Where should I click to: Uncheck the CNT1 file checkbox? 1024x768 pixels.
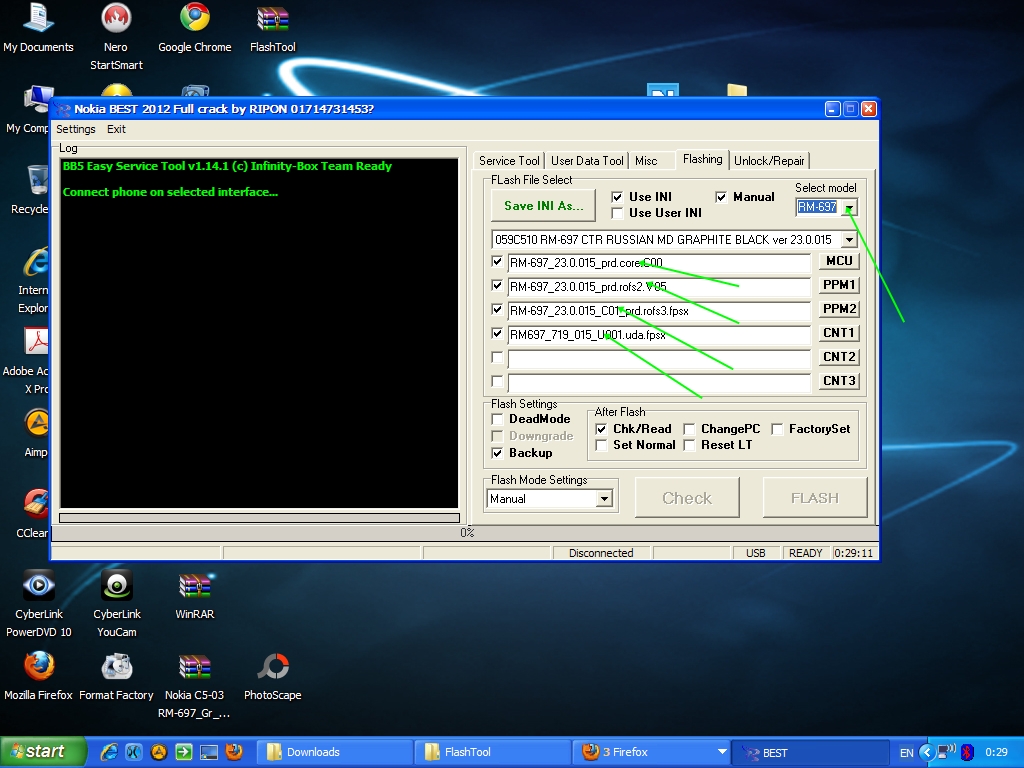(497, 334)
